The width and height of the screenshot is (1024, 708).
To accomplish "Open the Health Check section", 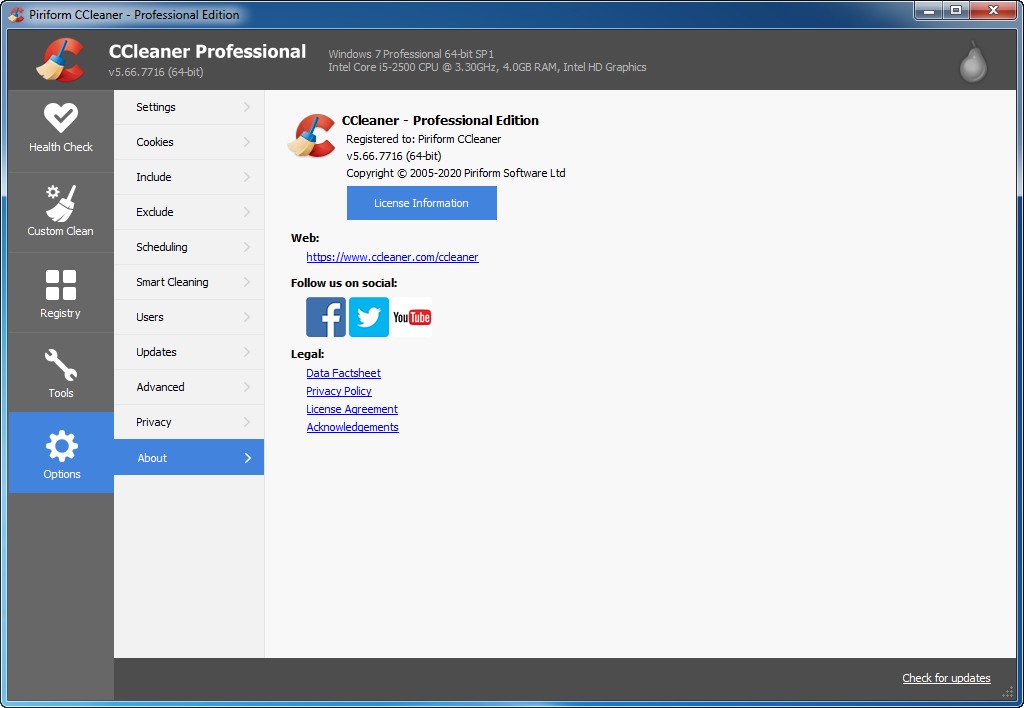I will click(x=61, y=131).
